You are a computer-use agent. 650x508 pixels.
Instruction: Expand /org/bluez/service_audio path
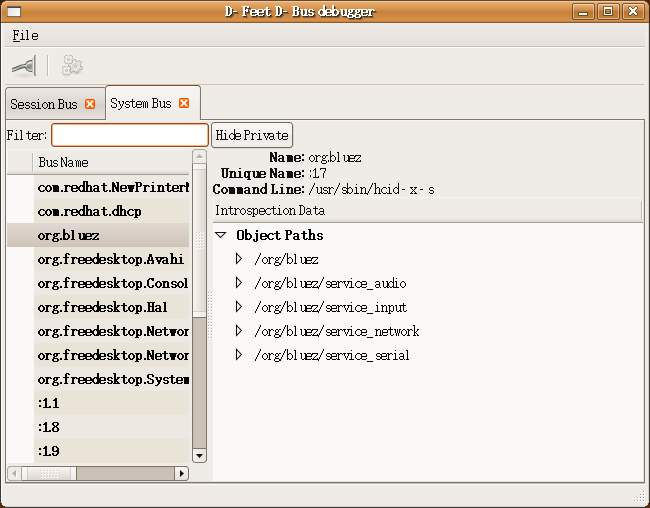pyautogui.click(x=239, y=283)
